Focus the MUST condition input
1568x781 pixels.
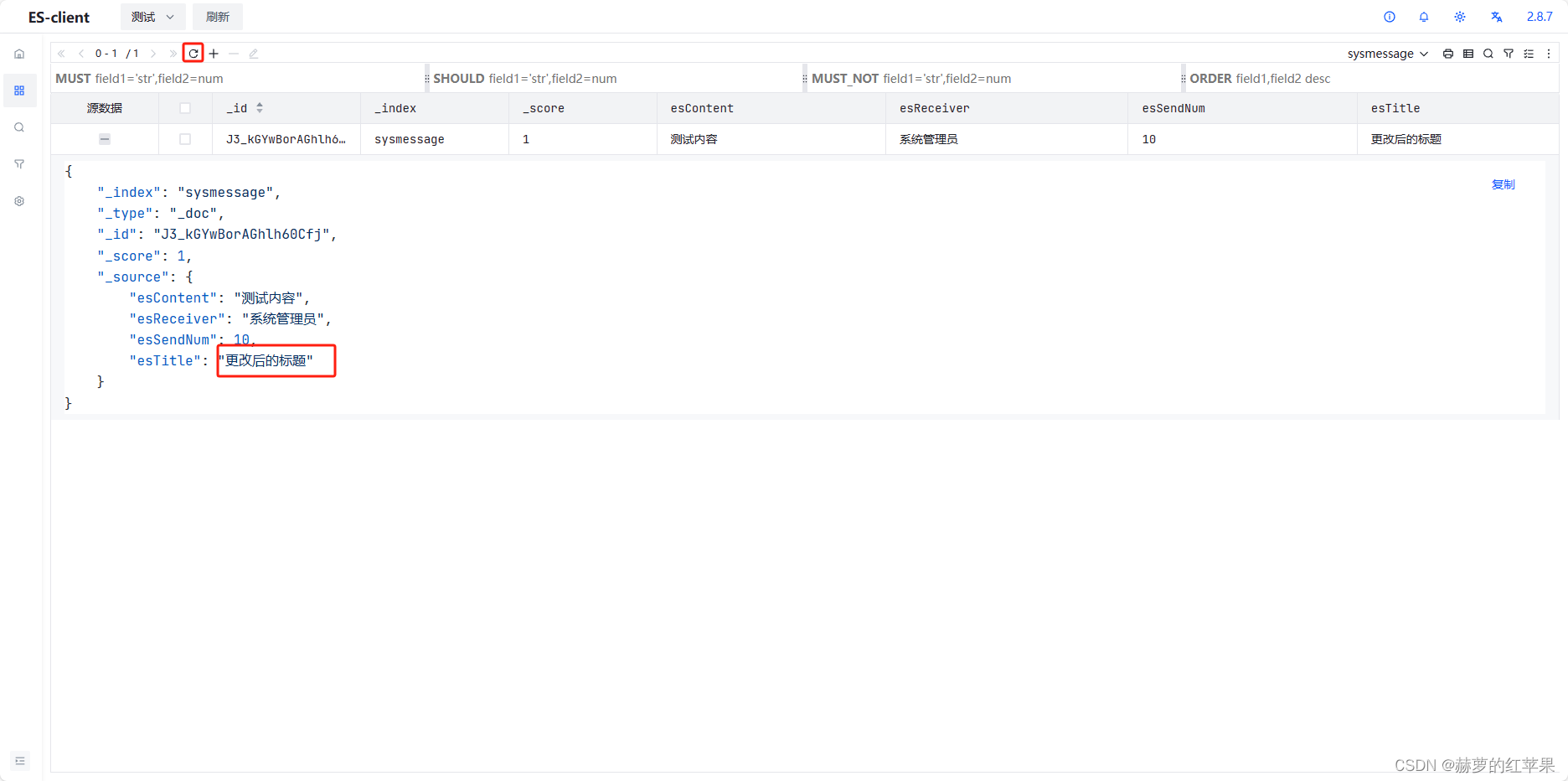pos(238,79)
